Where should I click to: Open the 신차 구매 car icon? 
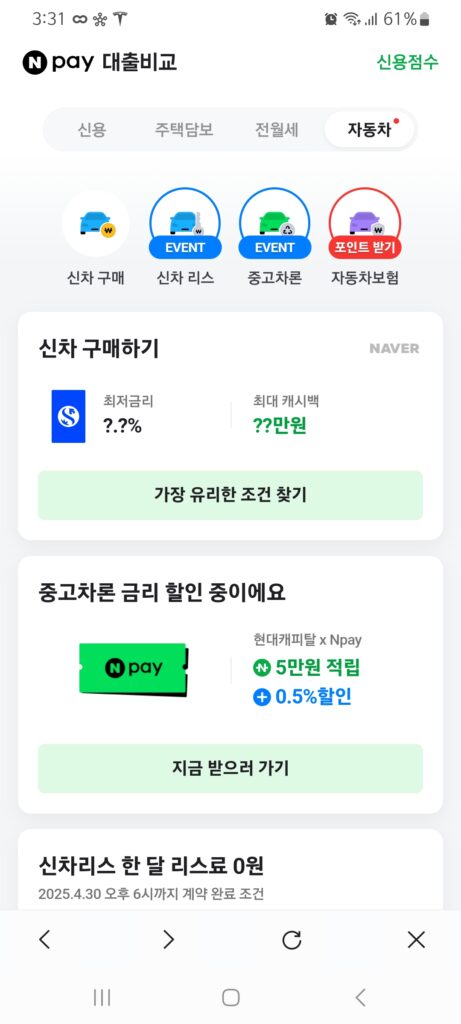point(95,224)
